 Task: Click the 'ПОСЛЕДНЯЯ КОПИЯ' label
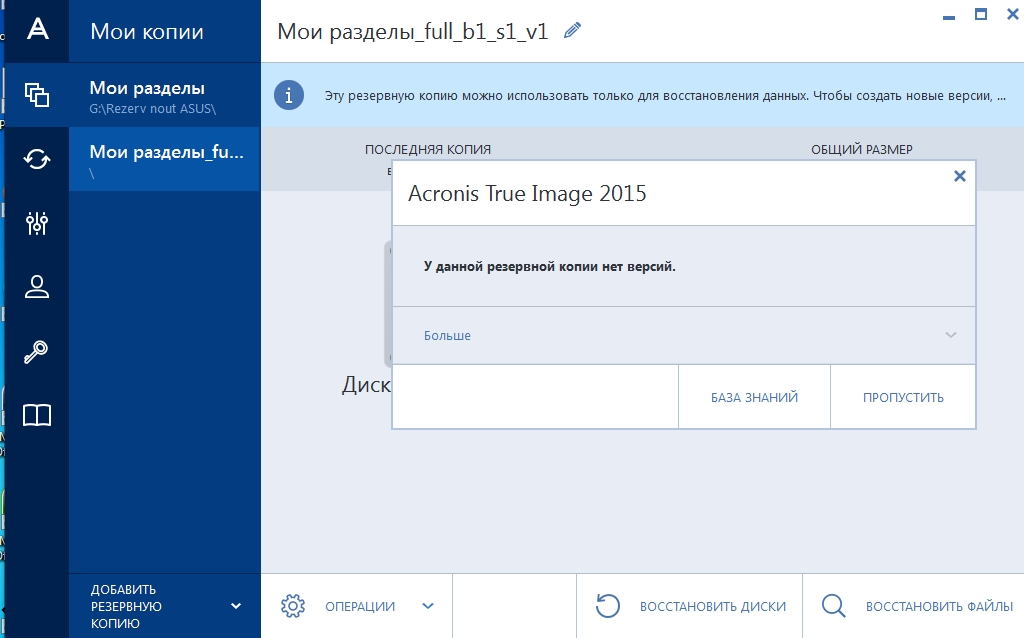(x=428, y=150)
